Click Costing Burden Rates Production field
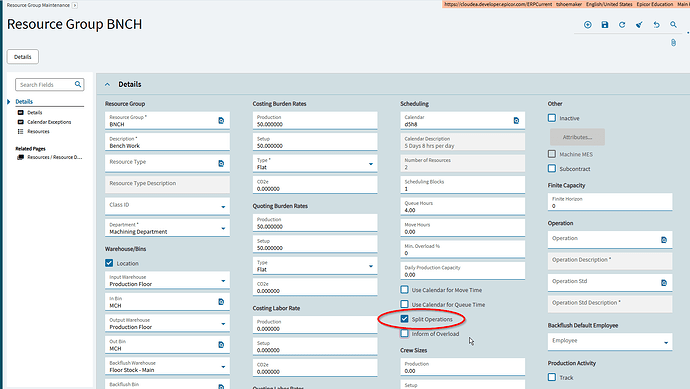 pyautogui.click(x=315, y=121)
